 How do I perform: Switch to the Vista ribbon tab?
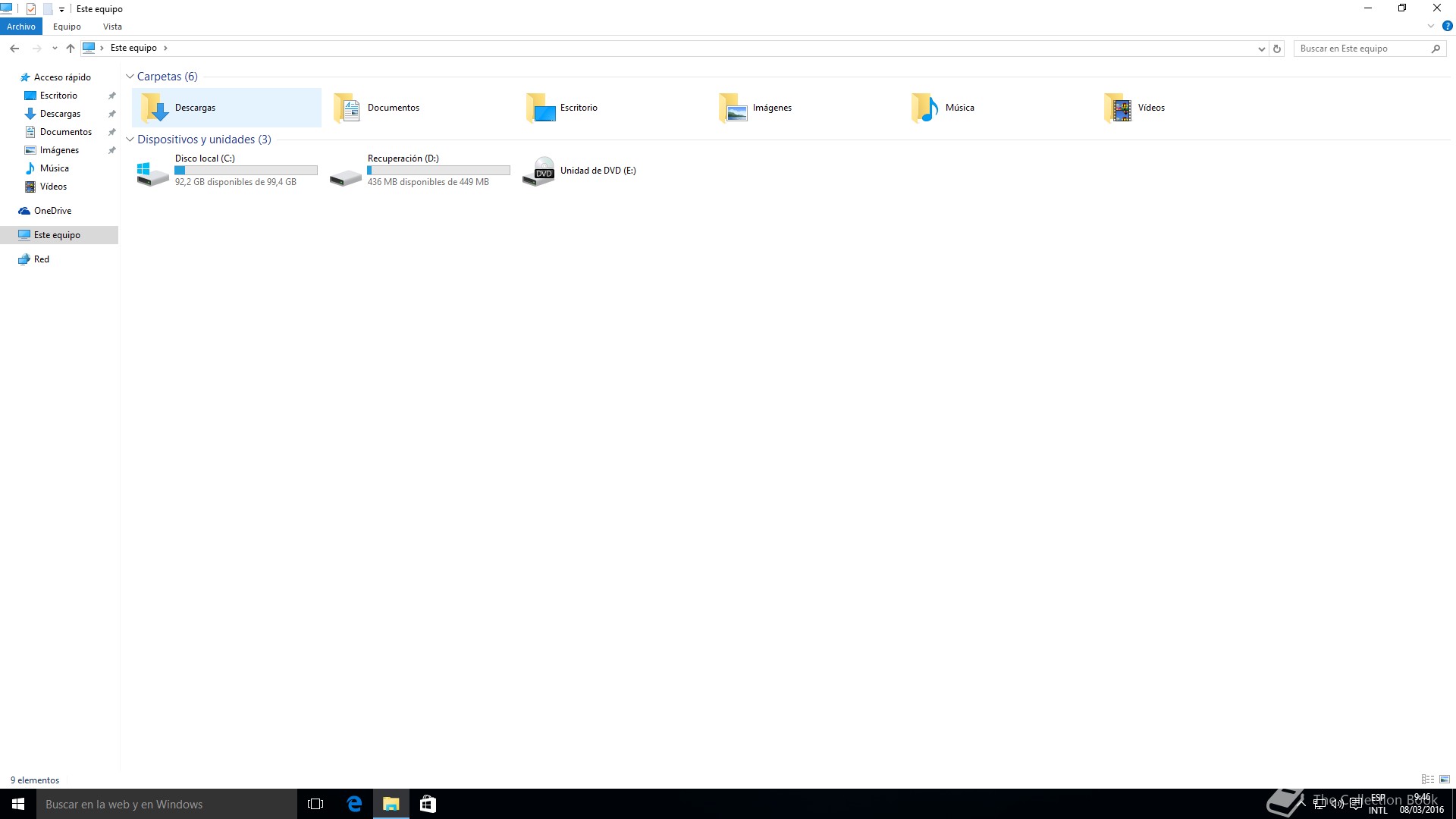coord(112,27)
